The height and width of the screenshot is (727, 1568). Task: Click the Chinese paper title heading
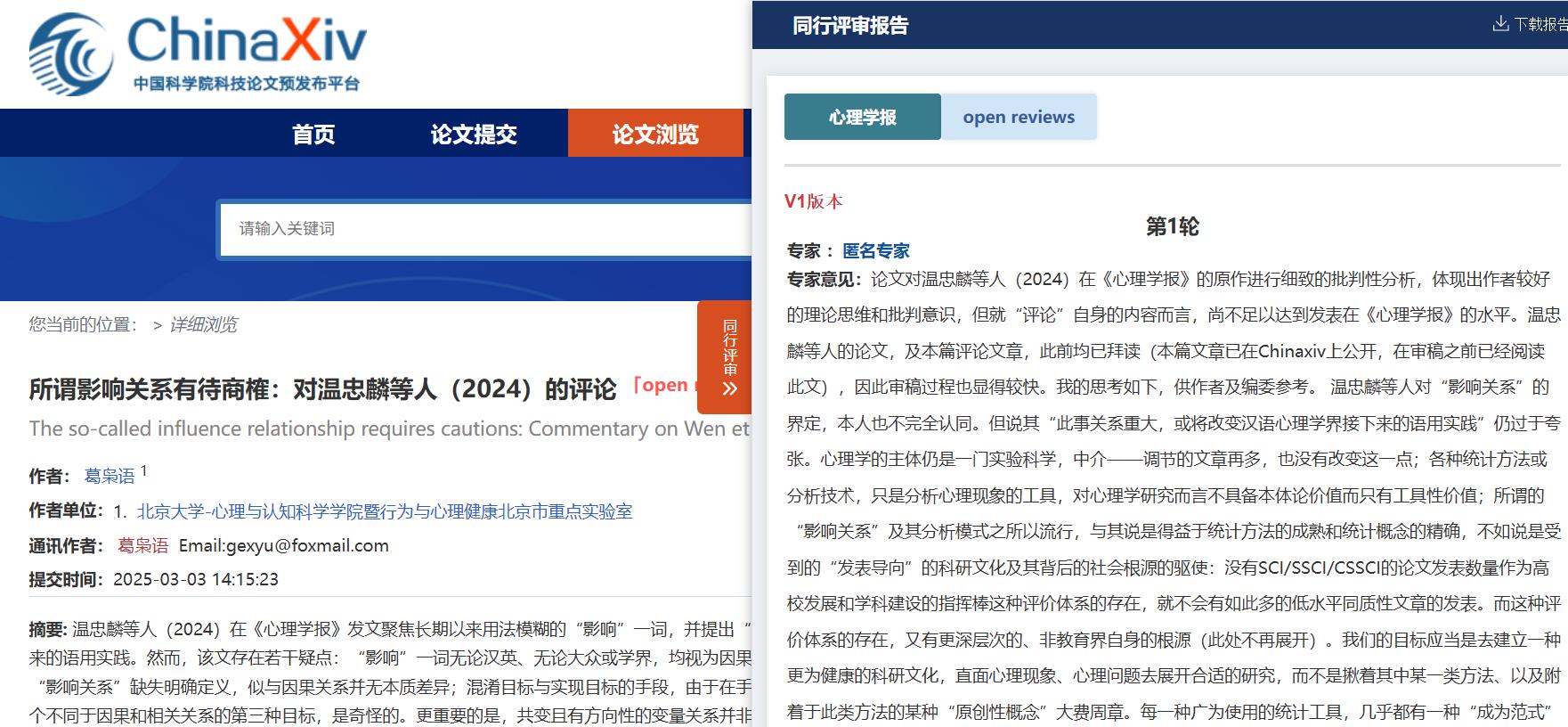pyautogui.click(x=322, y=389)
